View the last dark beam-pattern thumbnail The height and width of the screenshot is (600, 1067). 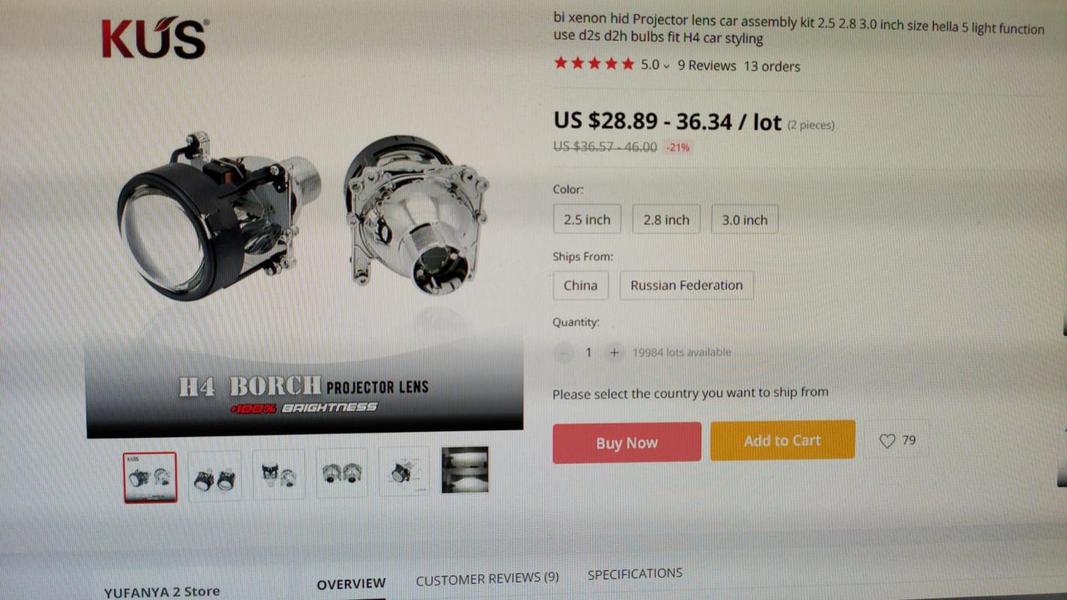pyautogui.click(x=465, y=469)
